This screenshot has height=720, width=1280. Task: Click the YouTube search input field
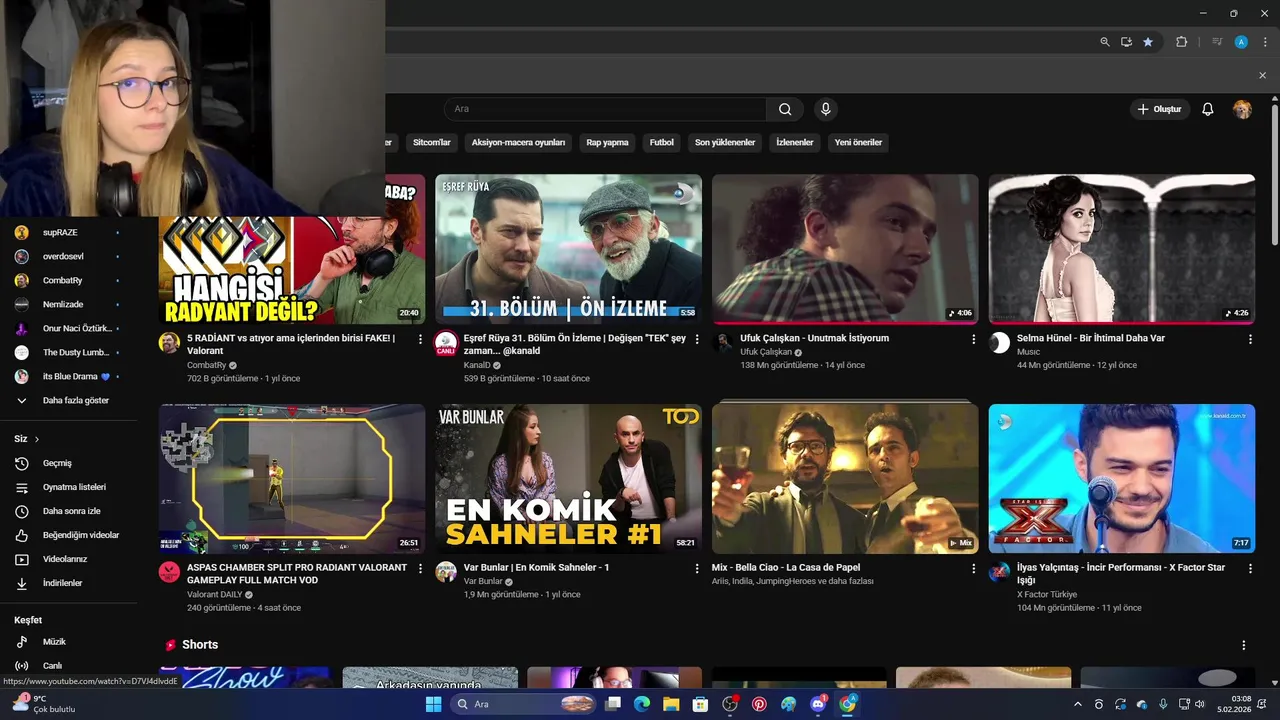pyautogui.click(x=605, y=109)
